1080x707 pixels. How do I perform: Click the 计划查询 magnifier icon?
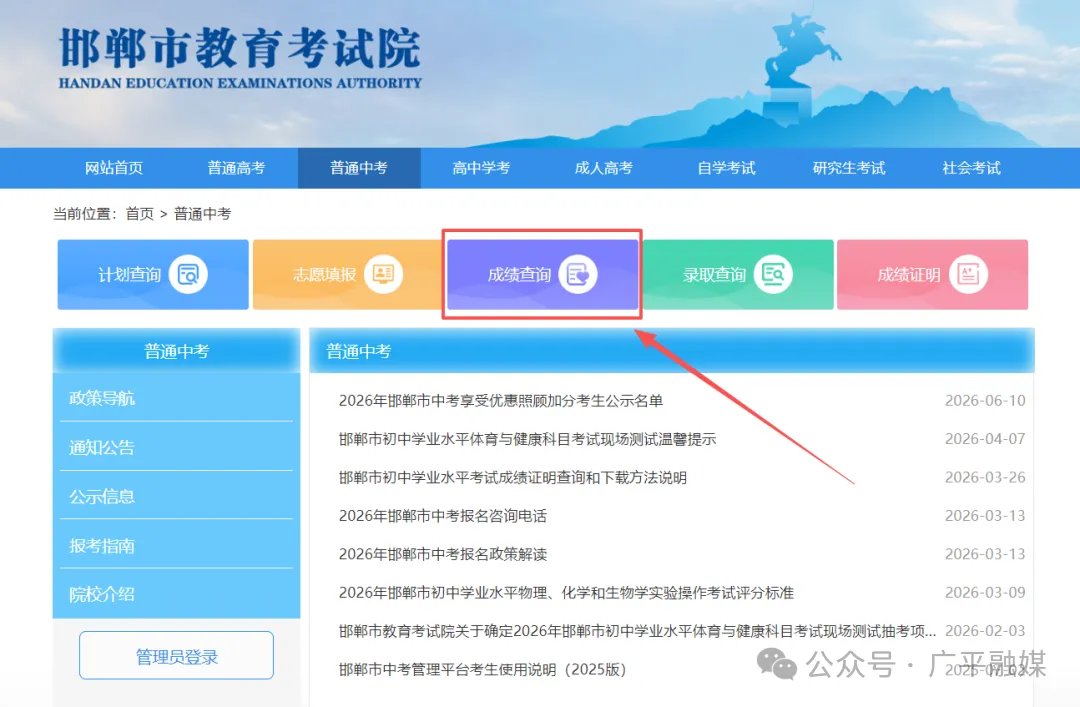(188, 274)
